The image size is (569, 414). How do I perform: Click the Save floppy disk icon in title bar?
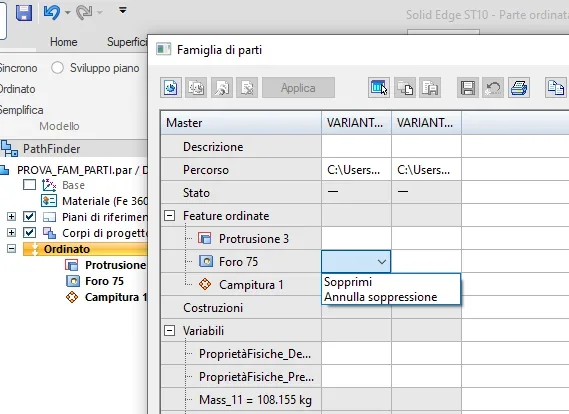[x=24, y=13]
